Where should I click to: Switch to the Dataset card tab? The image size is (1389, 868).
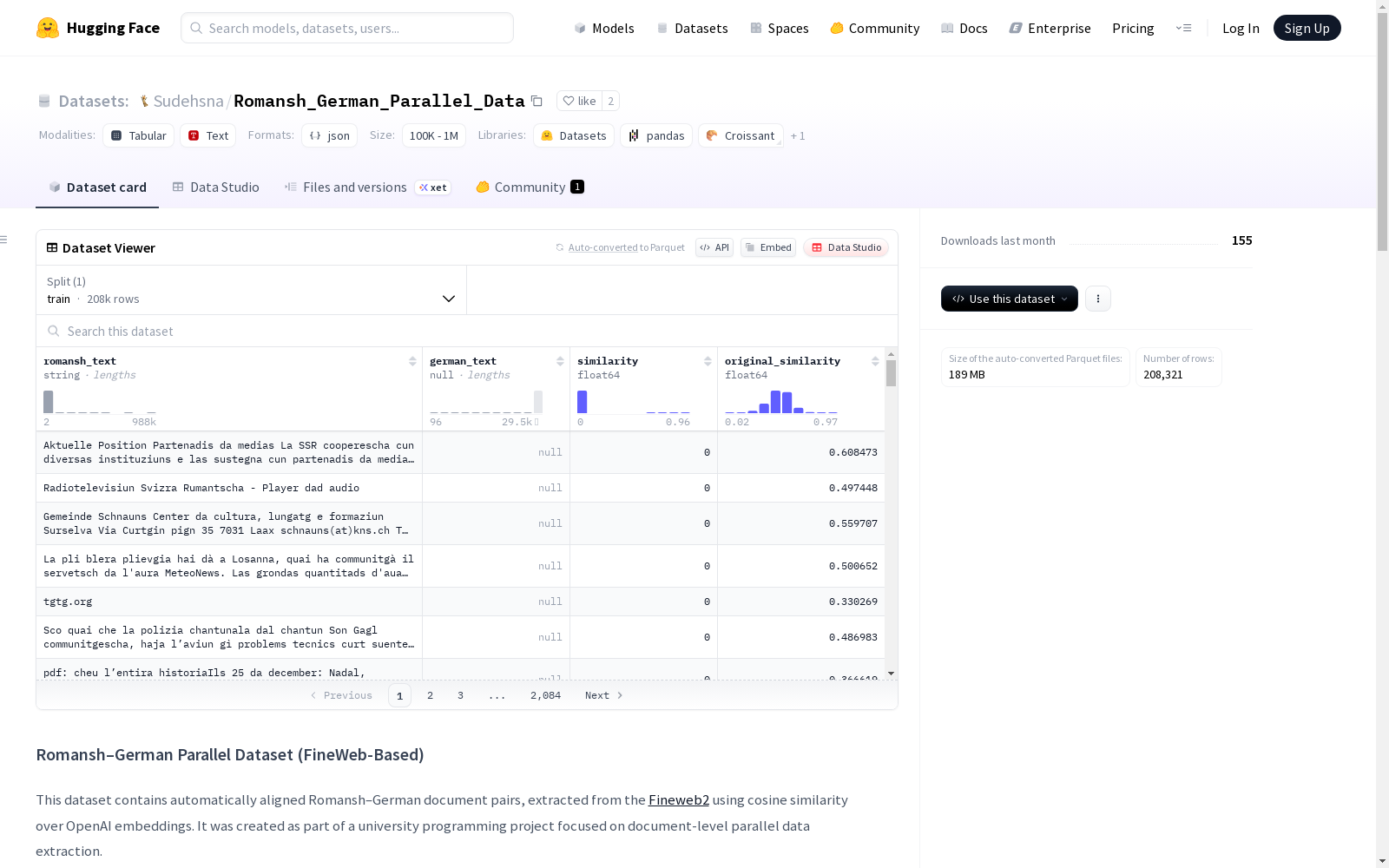97,187
